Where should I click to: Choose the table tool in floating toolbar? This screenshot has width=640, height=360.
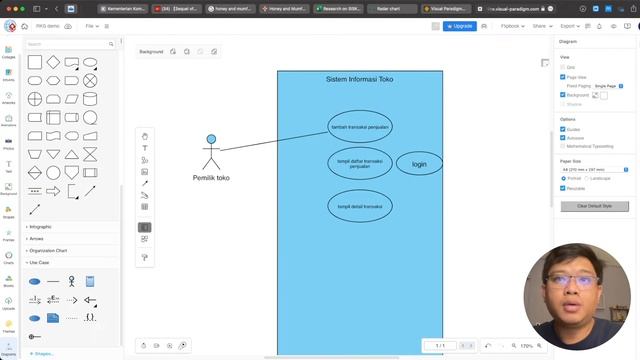tap(144, 207)
